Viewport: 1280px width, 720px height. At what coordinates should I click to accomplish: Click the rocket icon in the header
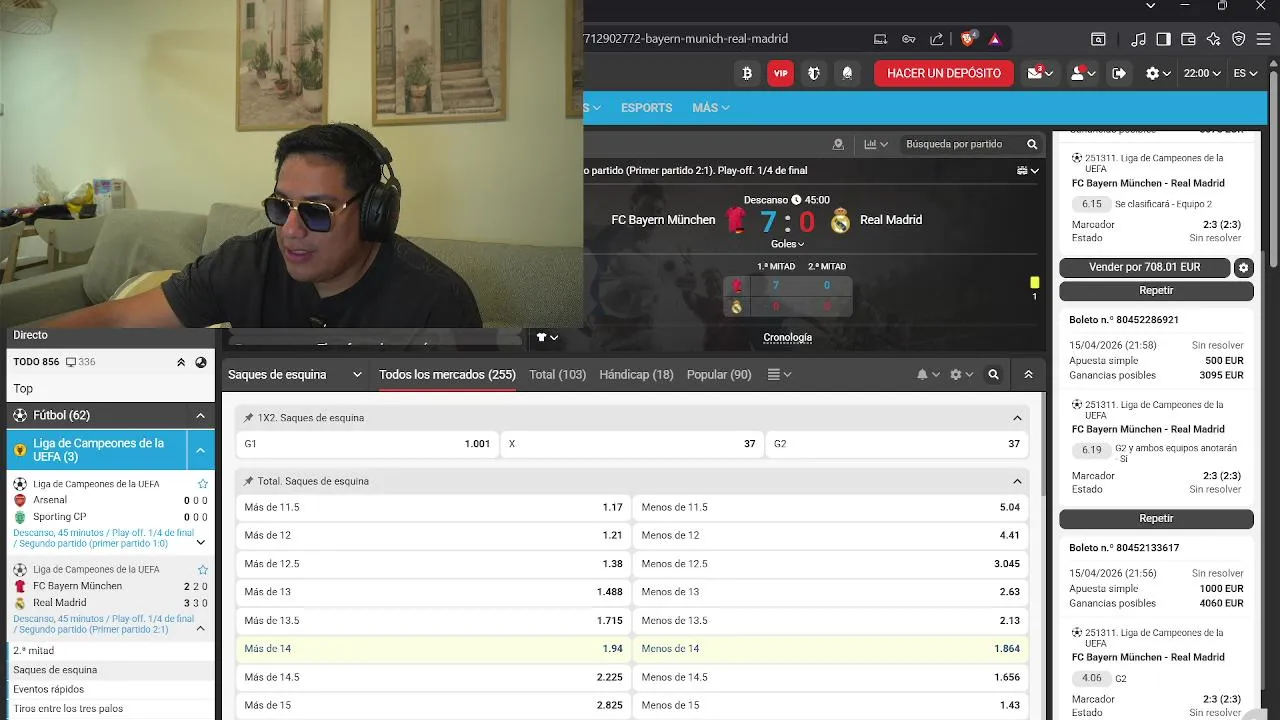847,73
